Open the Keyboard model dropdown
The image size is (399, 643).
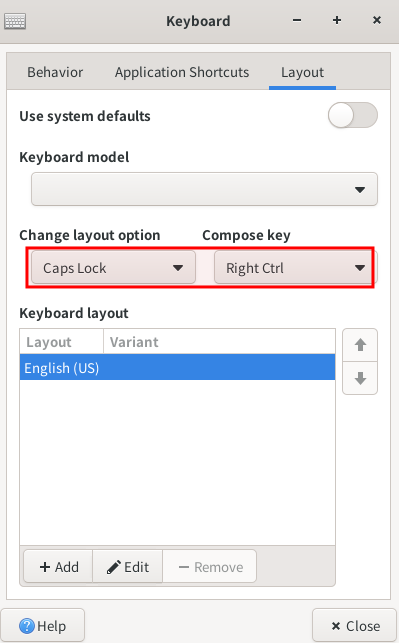coord(204,189)
